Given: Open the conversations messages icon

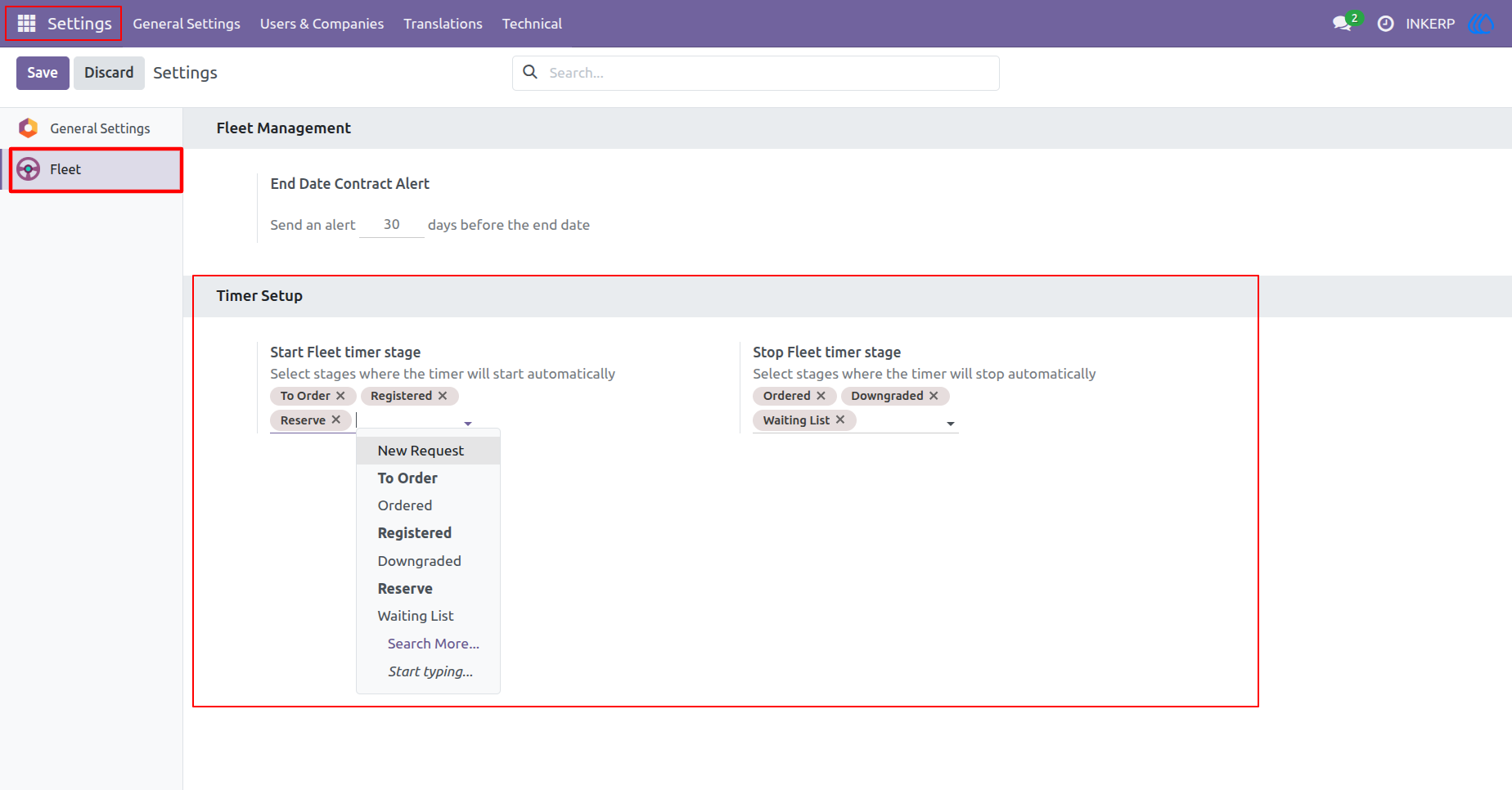Looking at the screenshot, I should (x=1342, y=24).
